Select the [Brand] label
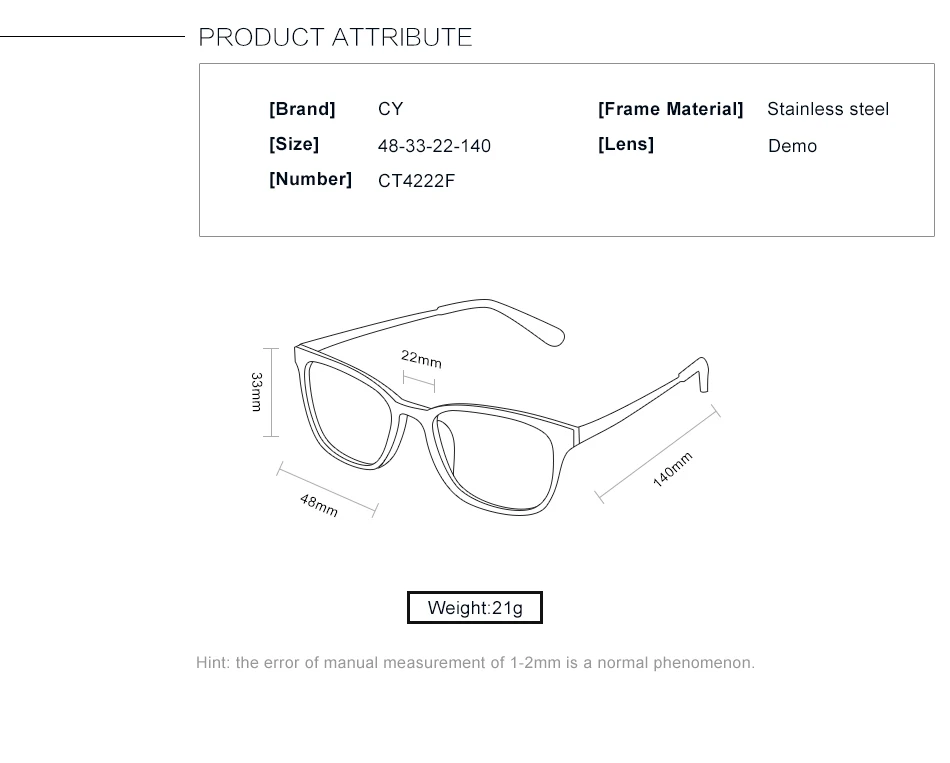Screen dimensions: 950x763 coord(302,109)
